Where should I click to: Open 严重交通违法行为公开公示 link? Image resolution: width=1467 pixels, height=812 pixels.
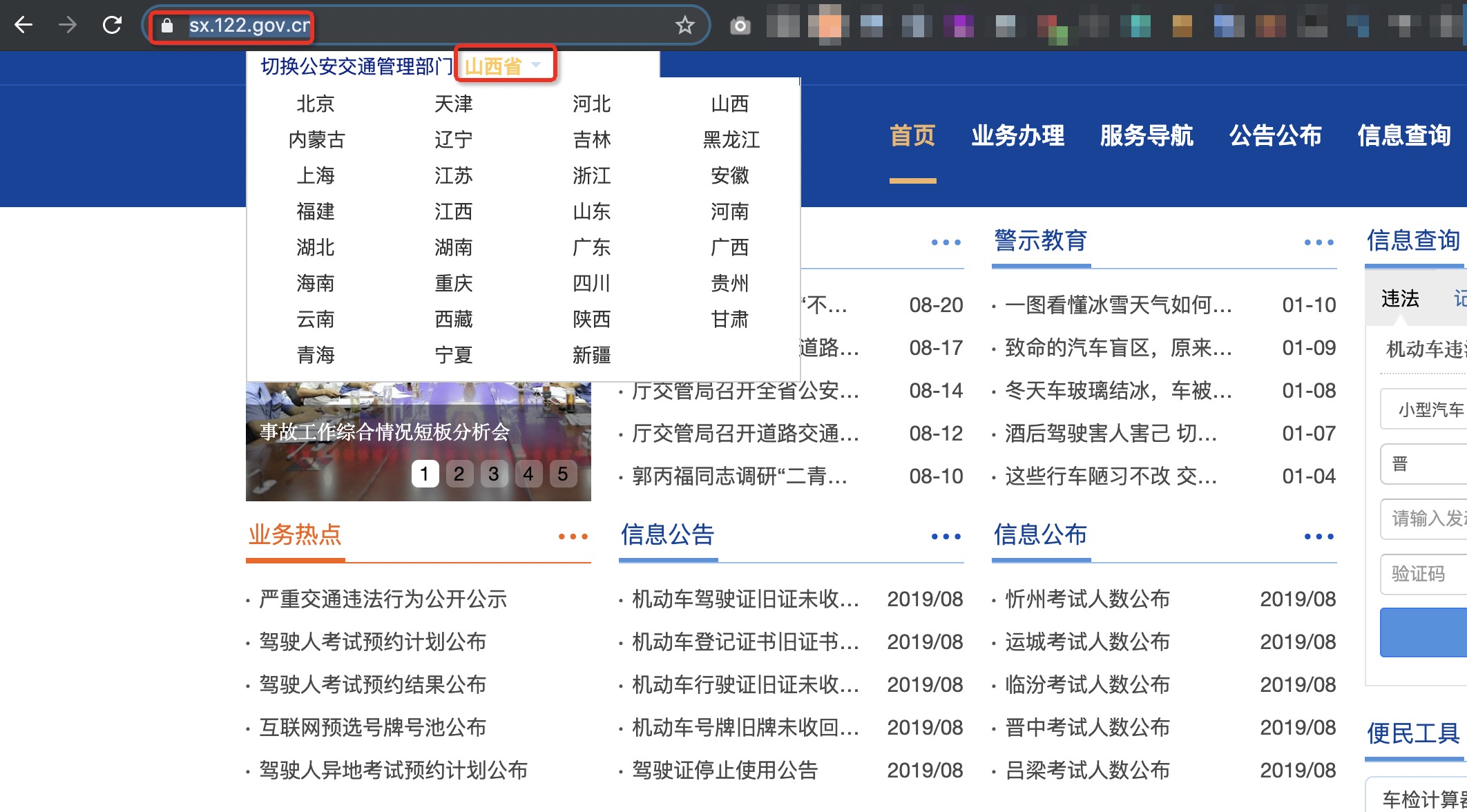pyautogui.click(x=383, y=599)
